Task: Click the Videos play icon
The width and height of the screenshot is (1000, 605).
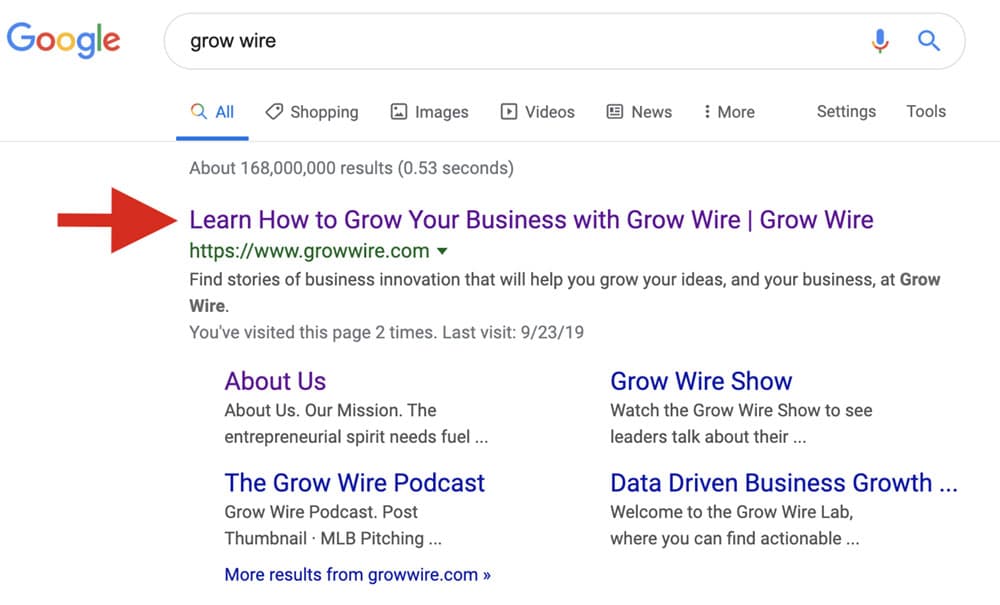Action: (x=509, y=112)
